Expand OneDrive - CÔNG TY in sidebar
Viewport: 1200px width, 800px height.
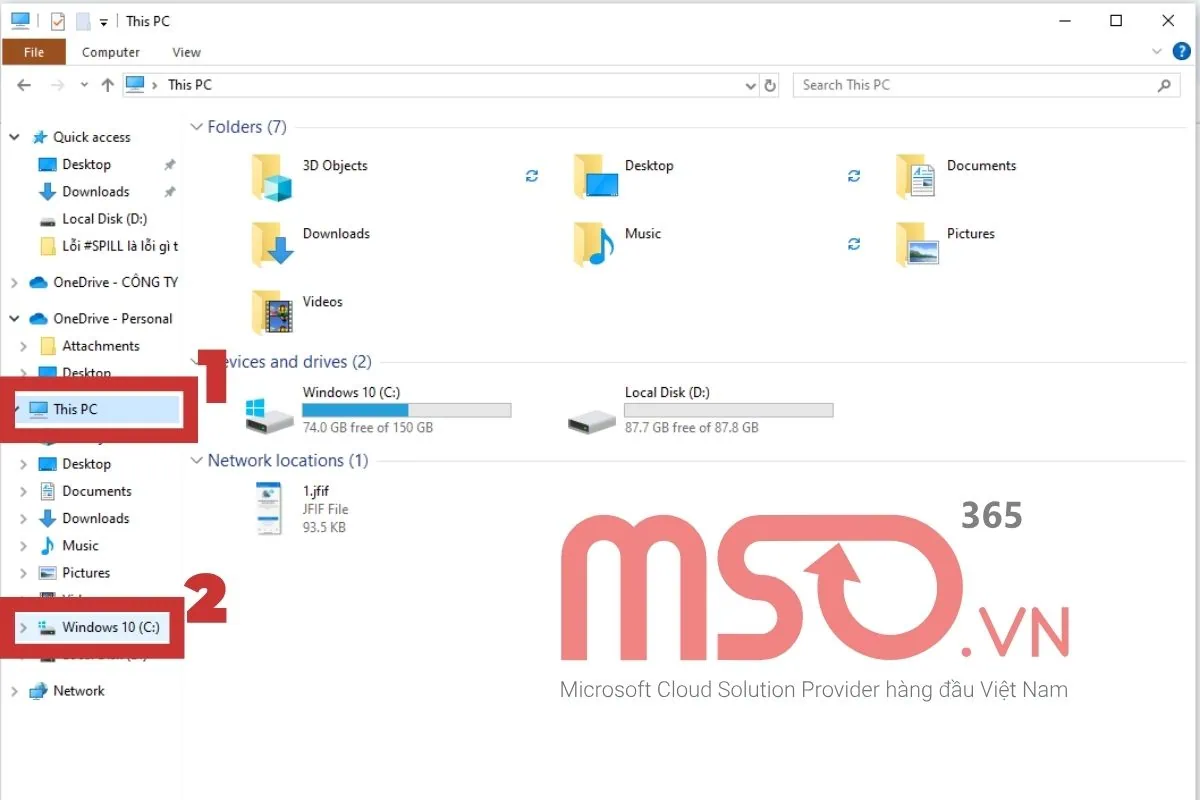[x=14, y=282]
